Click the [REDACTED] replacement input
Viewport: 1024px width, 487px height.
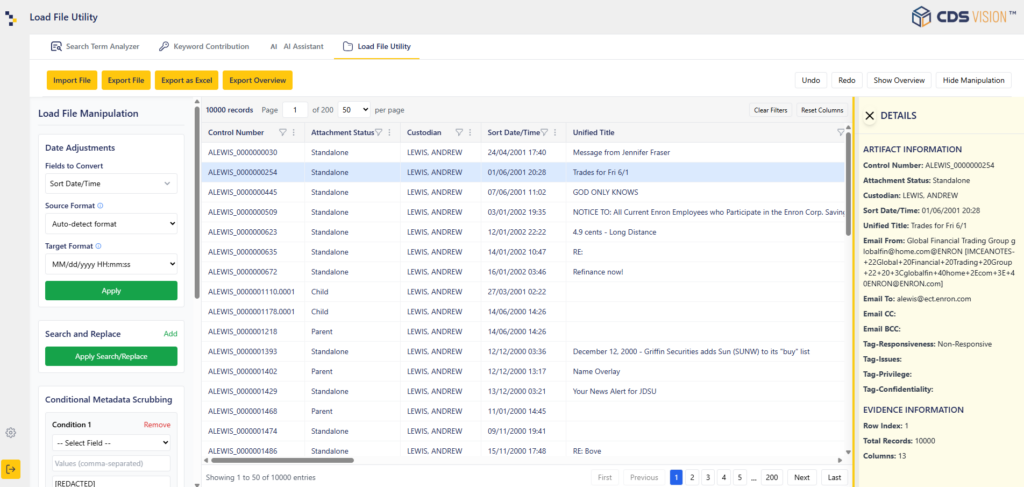[111, 482]
